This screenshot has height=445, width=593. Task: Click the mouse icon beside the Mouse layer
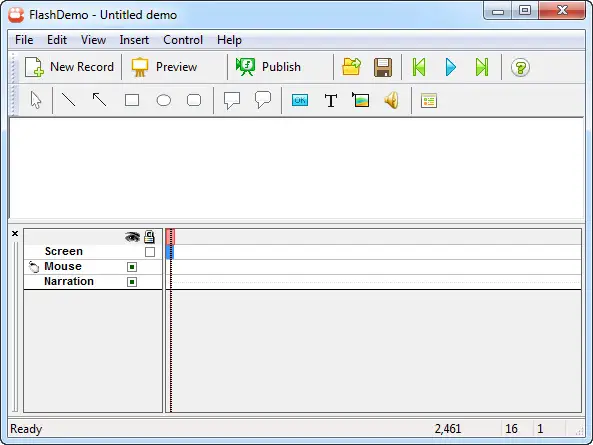click(x=34, y=267)
